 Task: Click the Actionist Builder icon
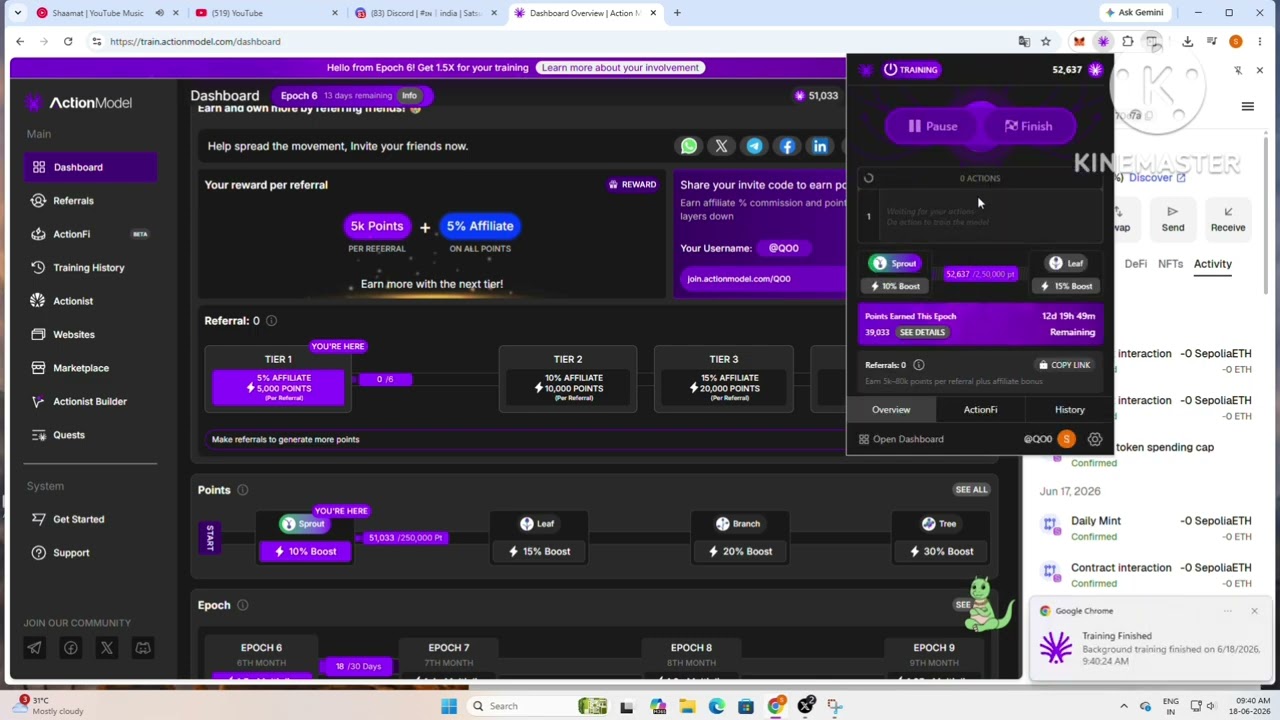coord(38,401)
